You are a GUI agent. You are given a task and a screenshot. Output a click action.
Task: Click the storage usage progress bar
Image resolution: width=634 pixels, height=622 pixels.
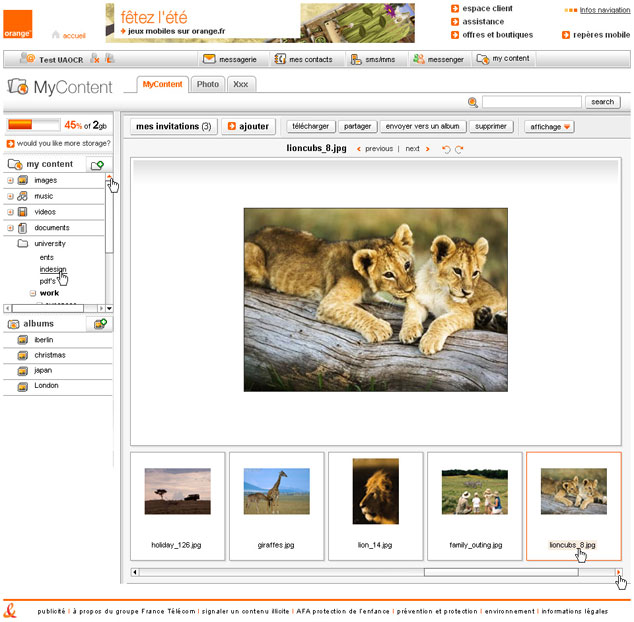point(34,125)
